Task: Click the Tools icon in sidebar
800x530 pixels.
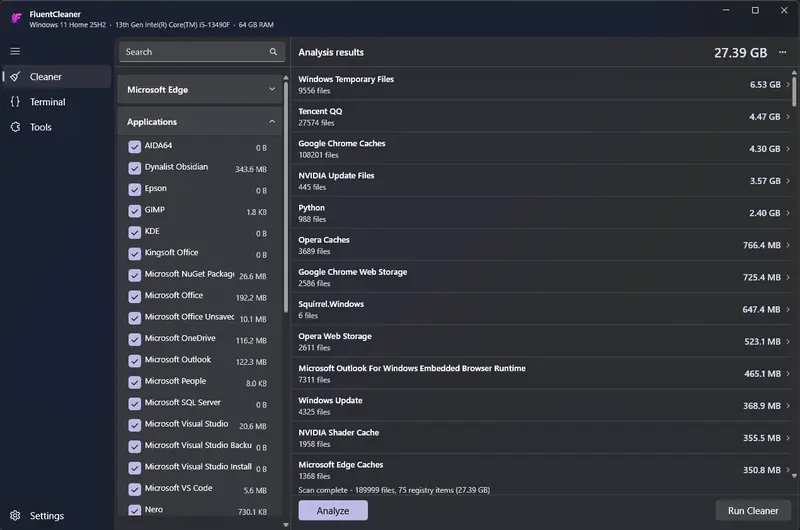Action: click(x=15, y=127)
